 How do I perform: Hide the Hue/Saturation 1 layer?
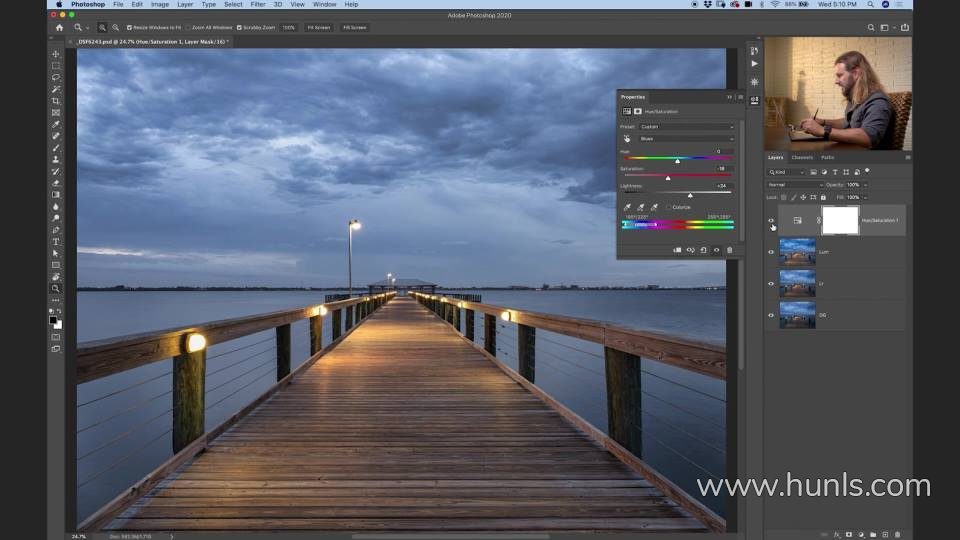coord(771,220)
